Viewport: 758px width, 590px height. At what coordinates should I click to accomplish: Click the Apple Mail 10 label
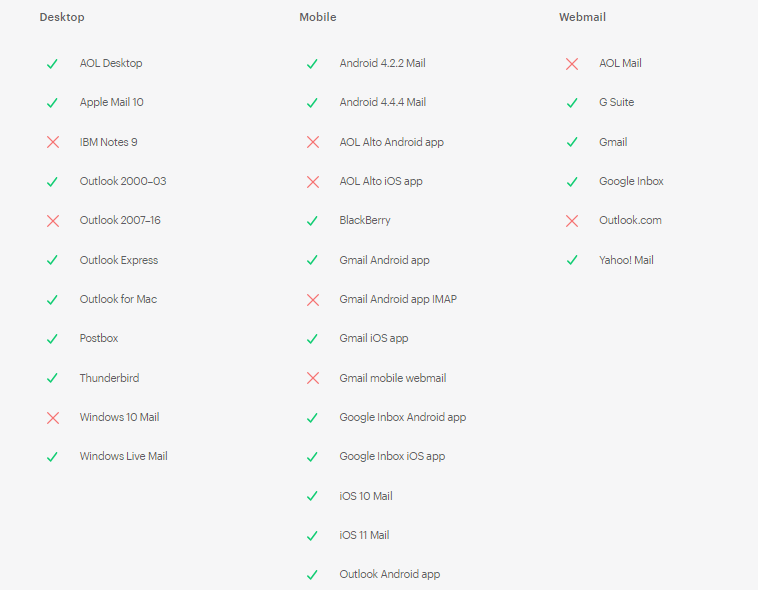click(x=112, y=102)
